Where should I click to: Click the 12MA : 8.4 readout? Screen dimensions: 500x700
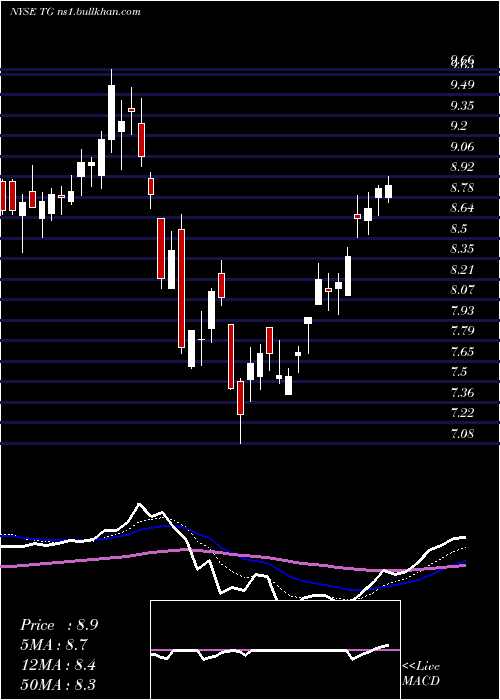pos(57,664)
